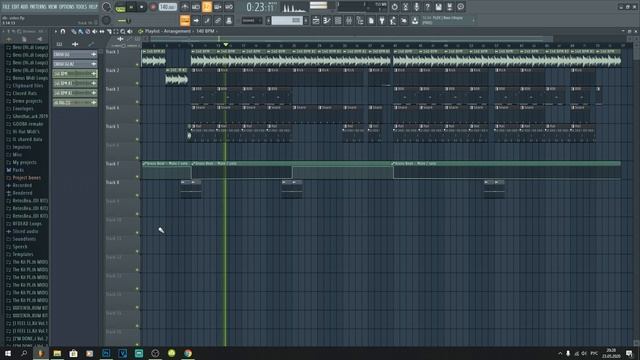
Task: Select the Slip tool in Playlist toolbar
Action: 102,31
